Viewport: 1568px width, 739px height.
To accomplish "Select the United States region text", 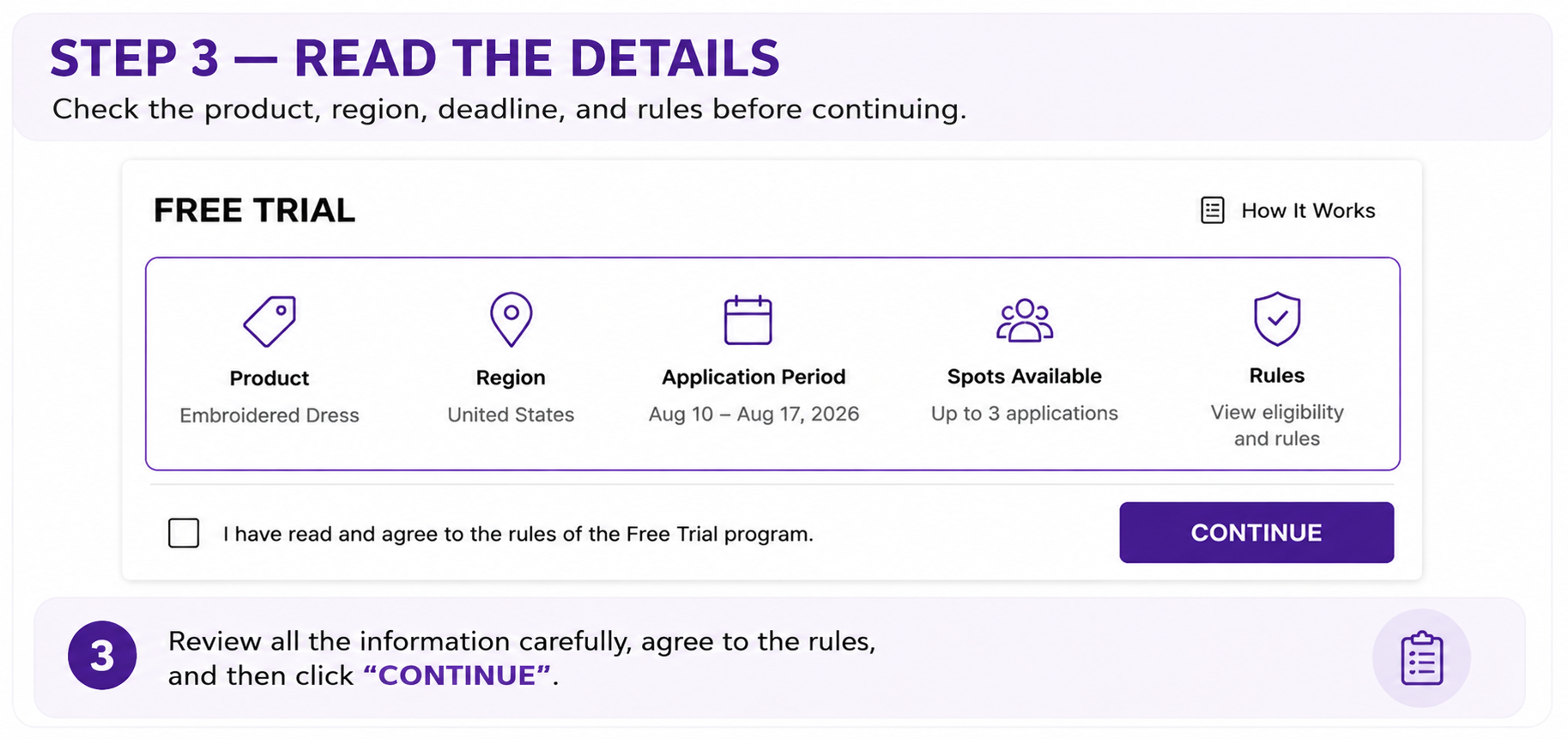I will (x=511, y=415).
